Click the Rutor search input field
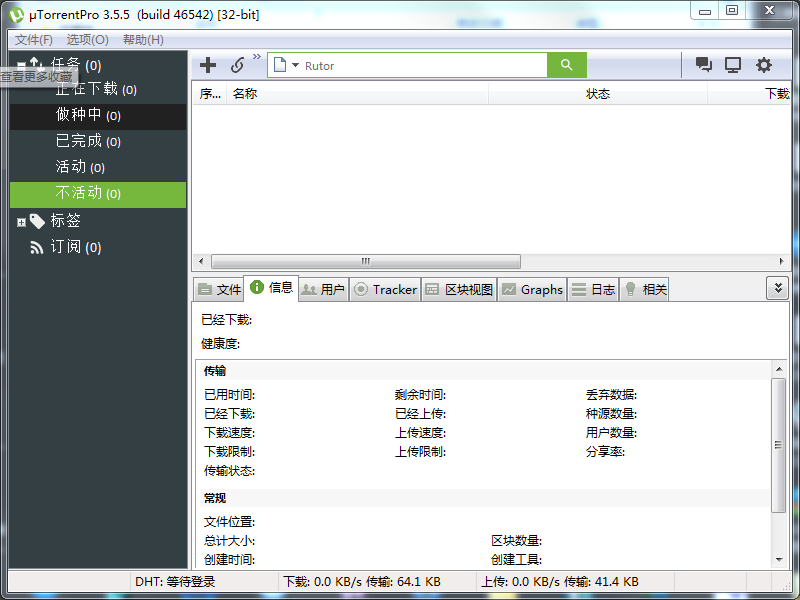The height and width of the screenshot is (600, 800). tap(424, 65)
